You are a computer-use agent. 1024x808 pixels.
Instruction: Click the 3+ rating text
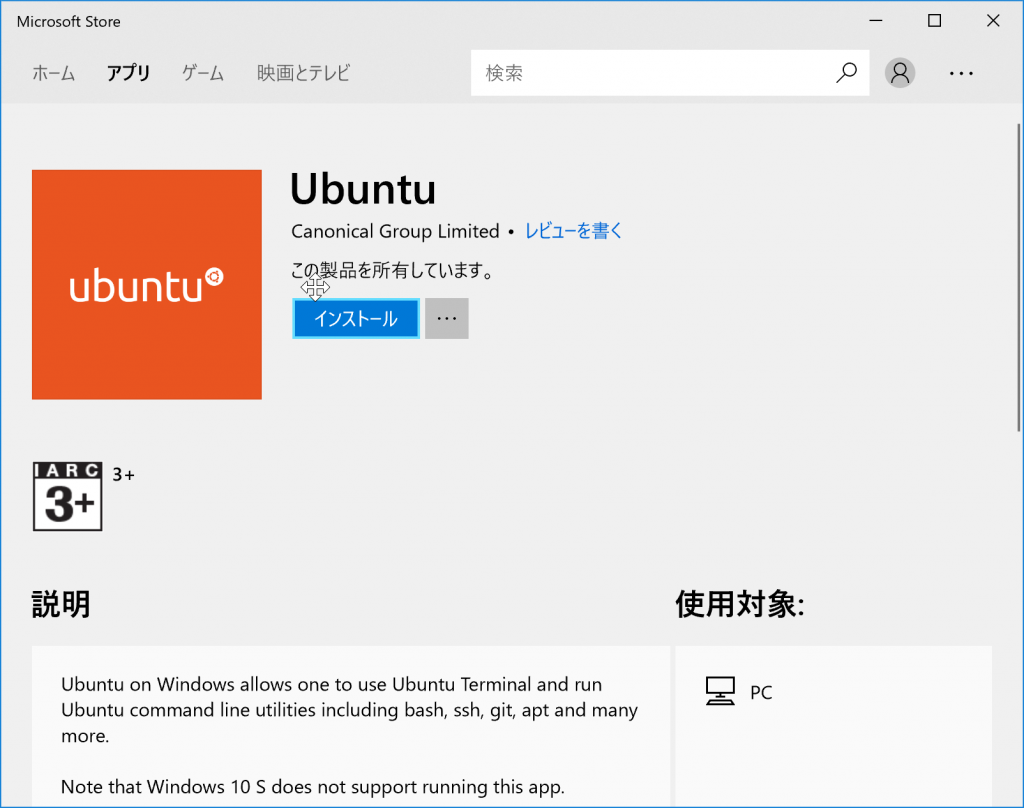coord(123,475)
